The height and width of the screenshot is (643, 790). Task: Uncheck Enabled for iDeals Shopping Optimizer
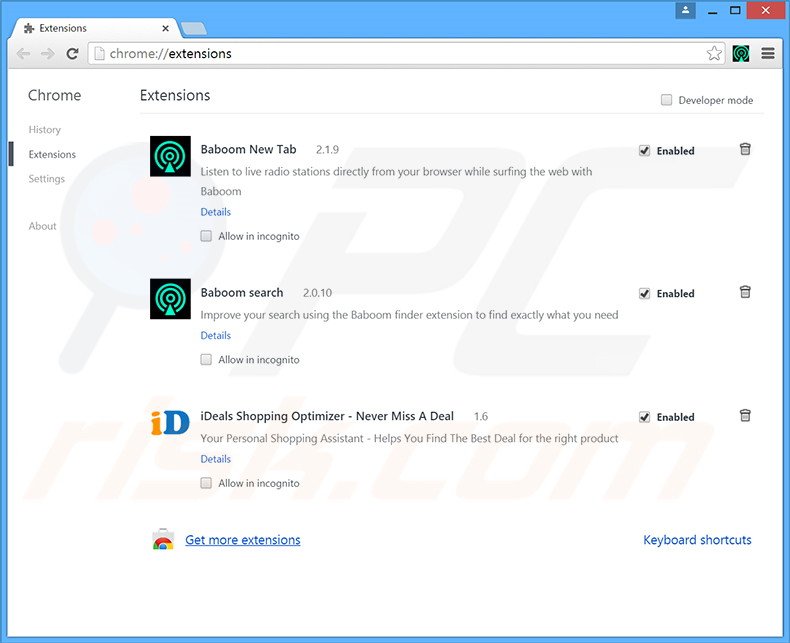(644, 417)
